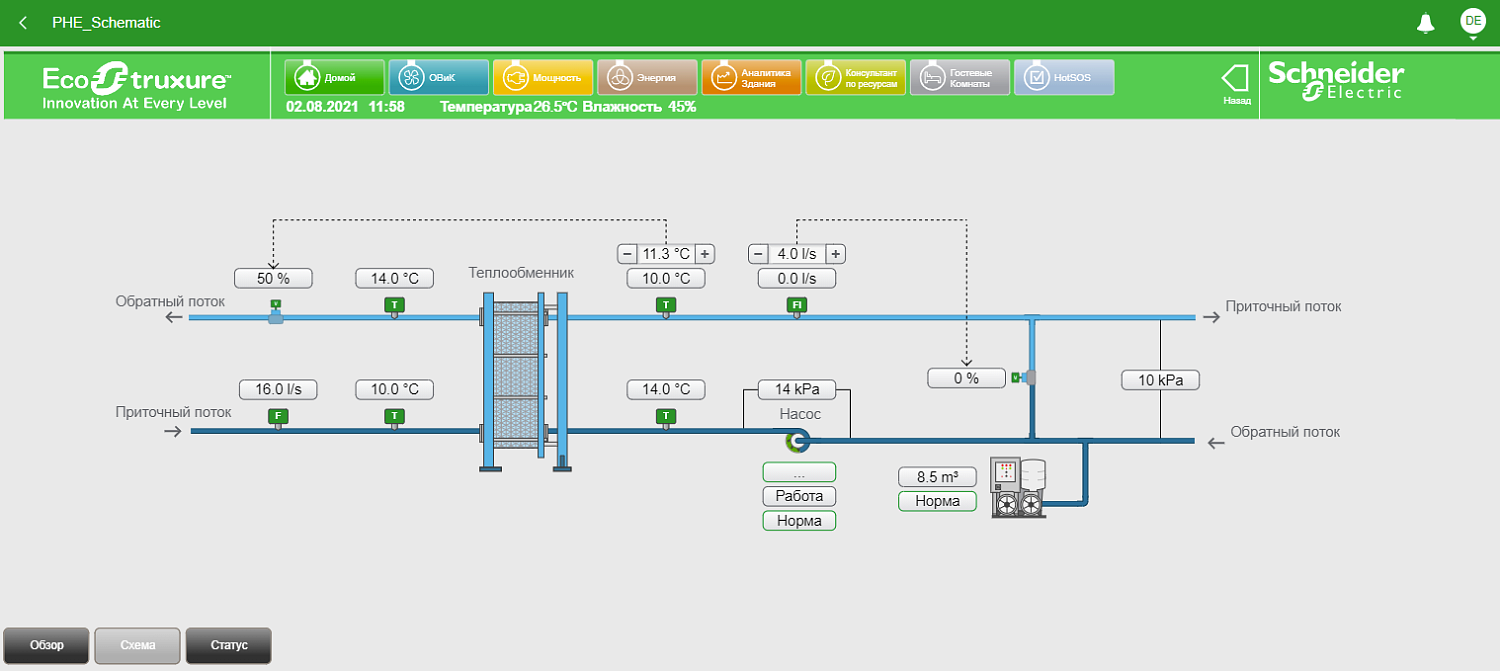Open the Энергия tab
The height and width of the screenshot is (671, 1500).
click(647, 77)
